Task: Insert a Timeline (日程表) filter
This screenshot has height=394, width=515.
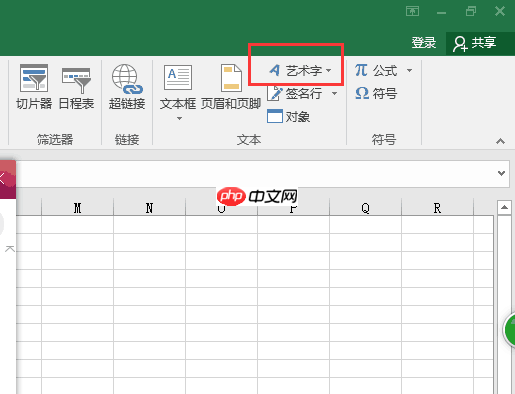Action: coord(76,87)
